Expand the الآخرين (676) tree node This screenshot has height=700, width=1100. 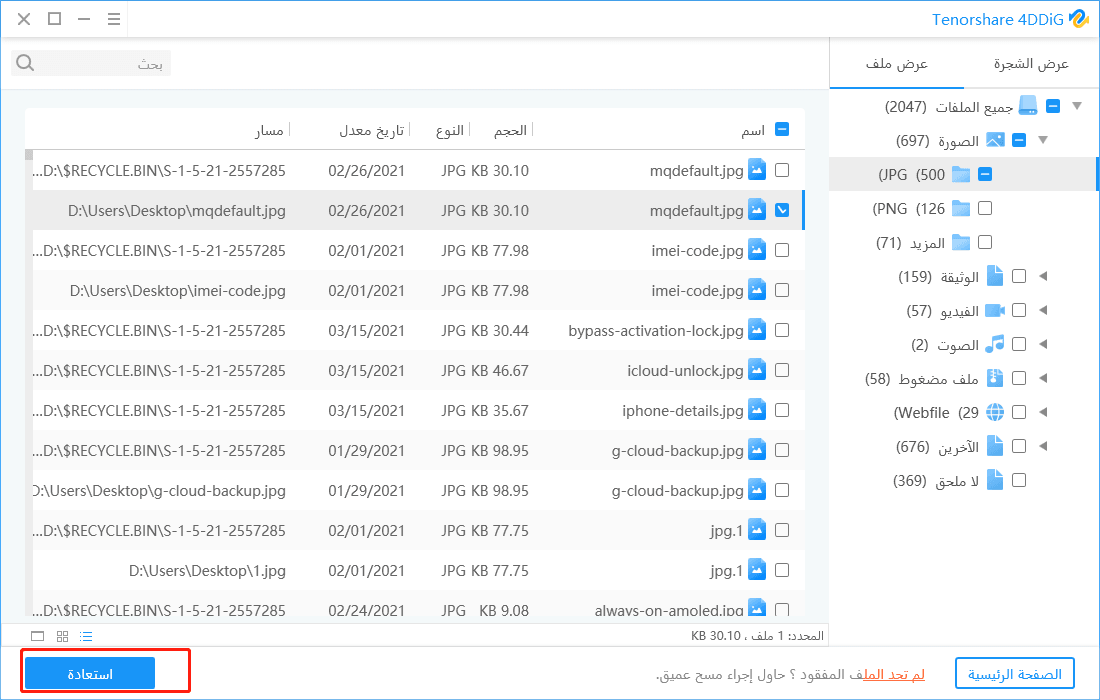(x=1043, y=446)
